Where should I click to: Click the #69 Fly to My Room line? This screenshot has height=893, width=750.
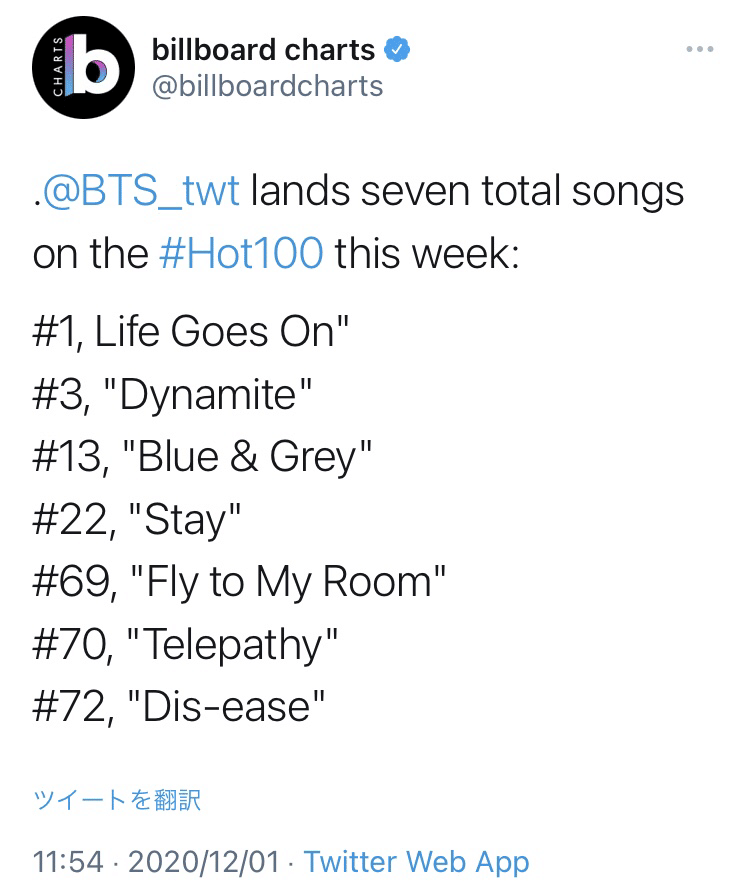coord(239,582)
